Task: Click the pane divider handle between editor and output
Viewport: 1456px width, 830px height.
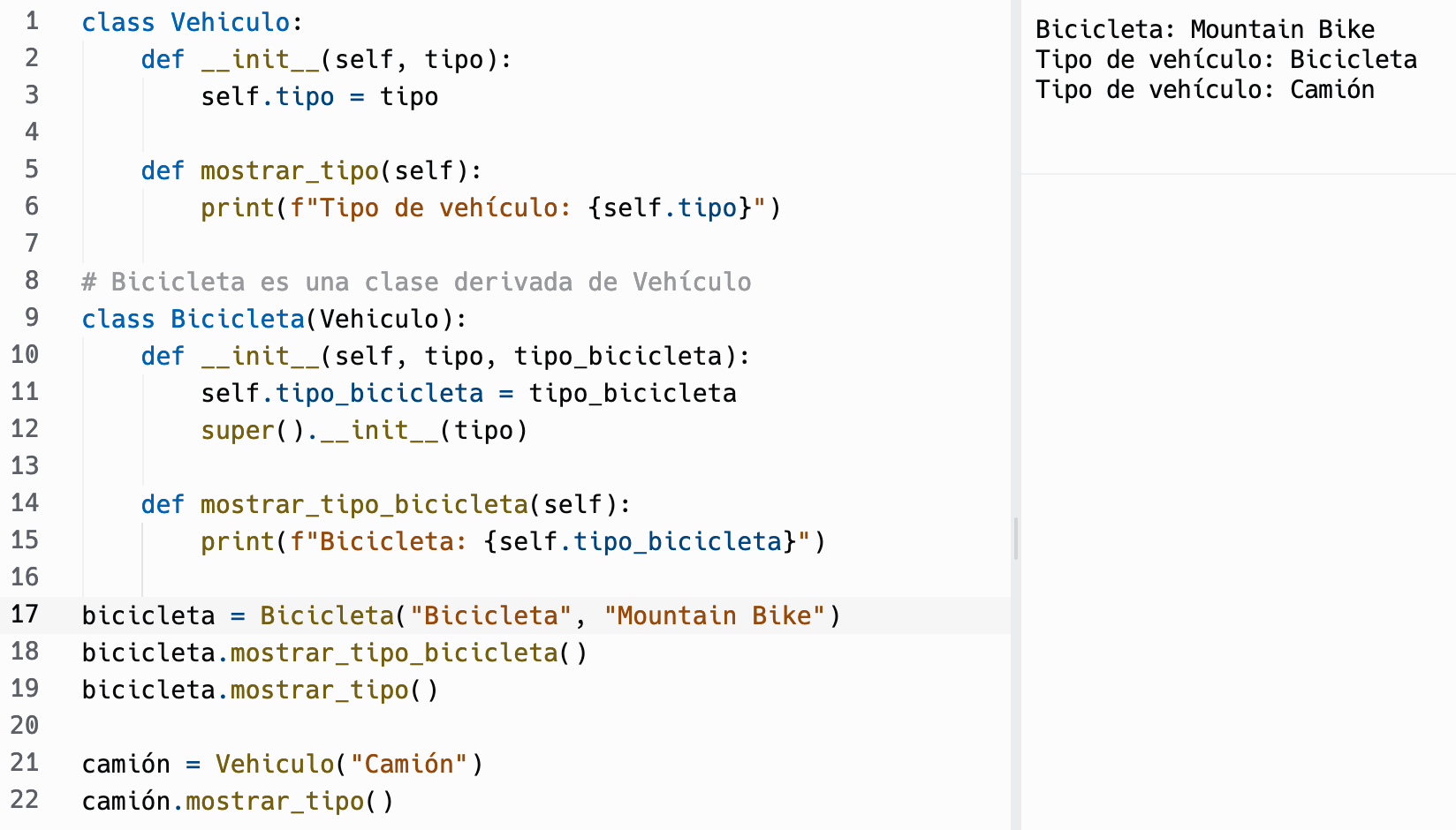Action: [1016, 539]
